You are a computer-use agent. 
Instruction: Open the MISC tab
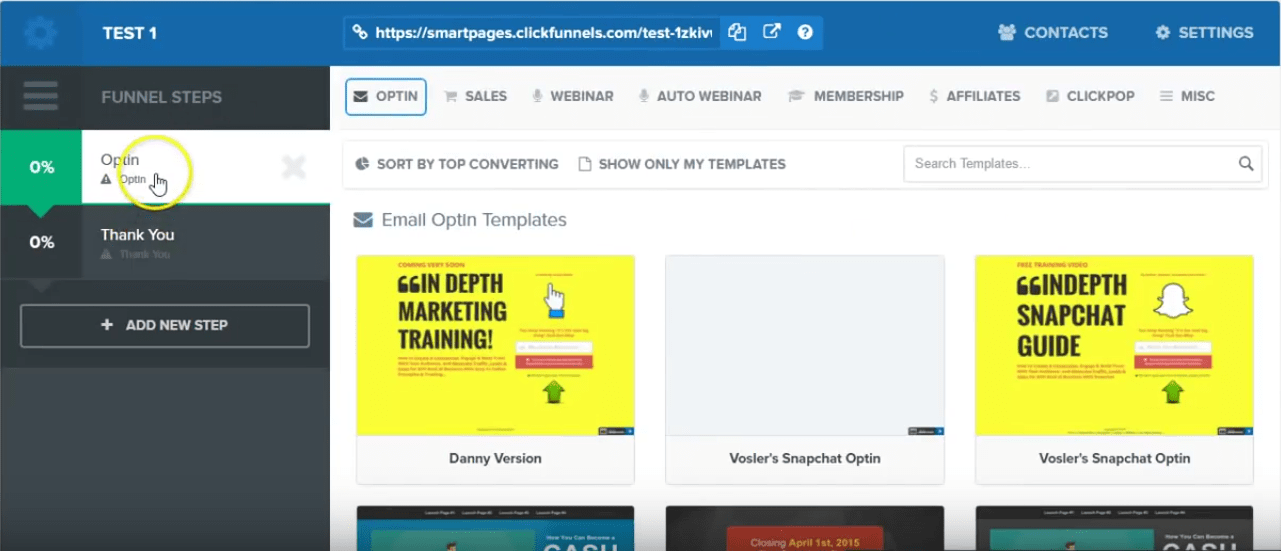[x=1187, y=97]
